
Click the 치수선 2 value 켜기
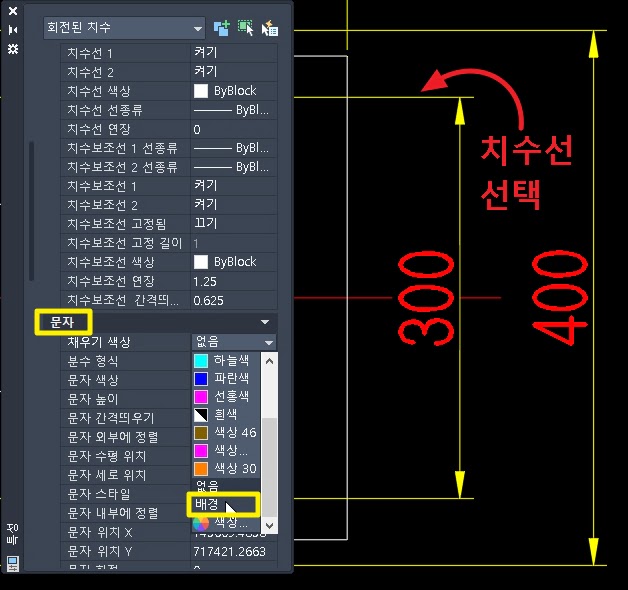(234, 72)
